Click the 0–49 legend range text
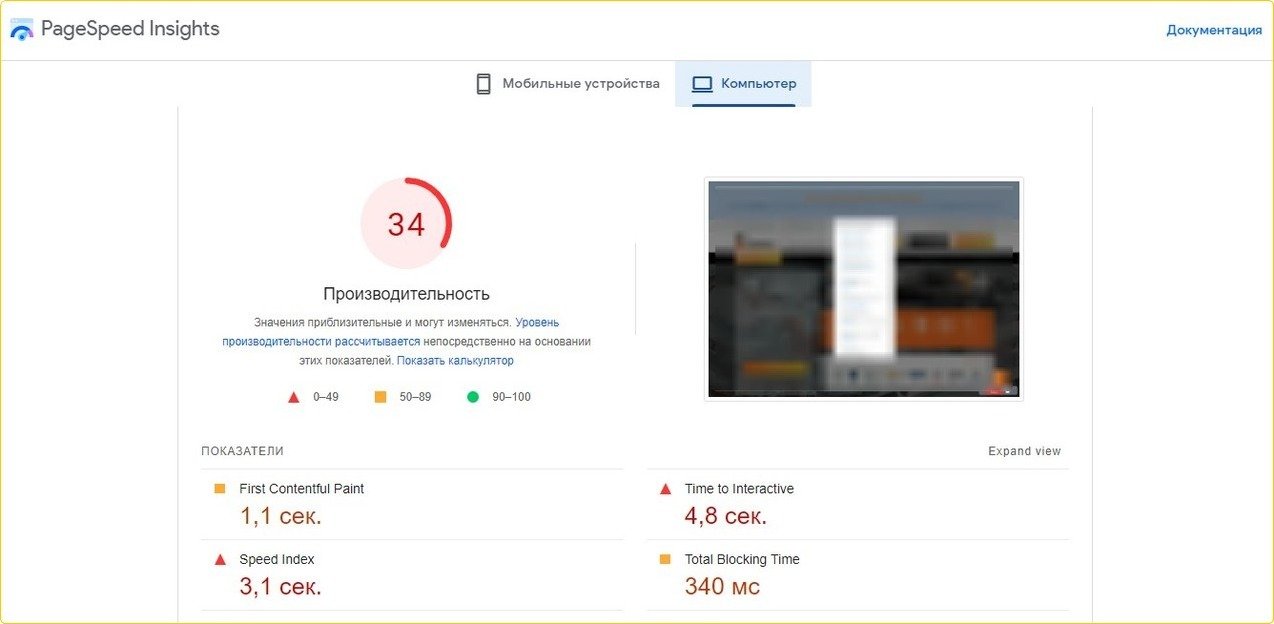 tap(326, 397)
